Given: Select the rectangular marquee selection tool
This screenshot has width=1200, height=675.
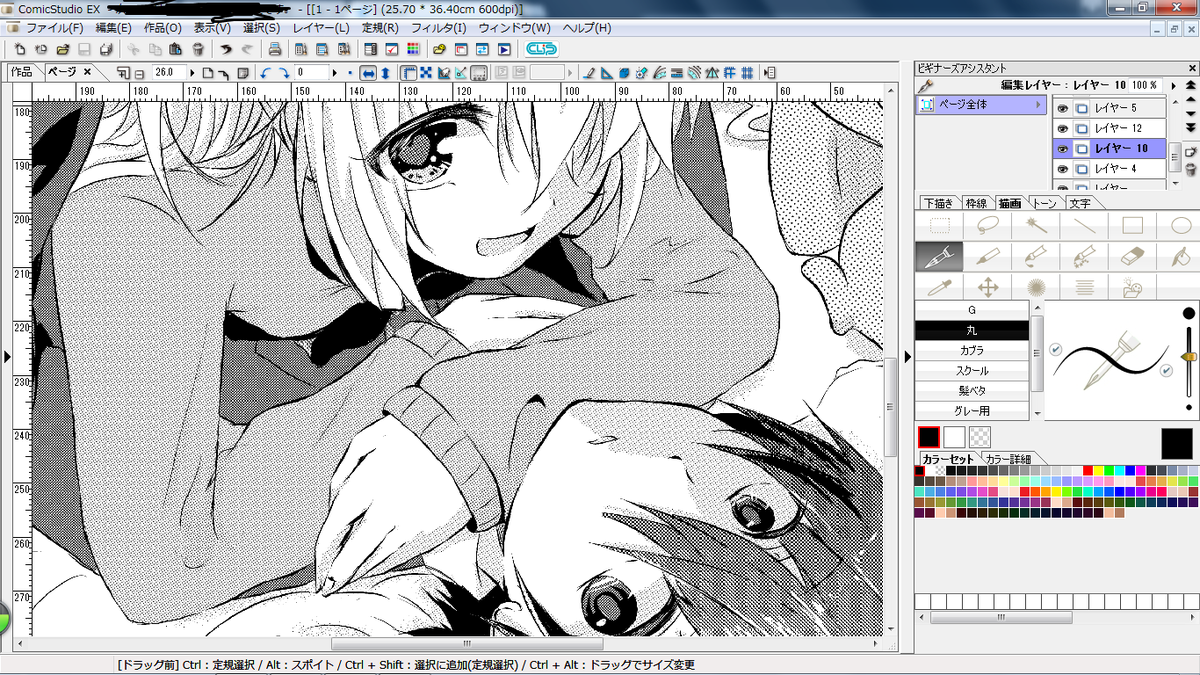Looking at the screenshot, I should 939,226.
